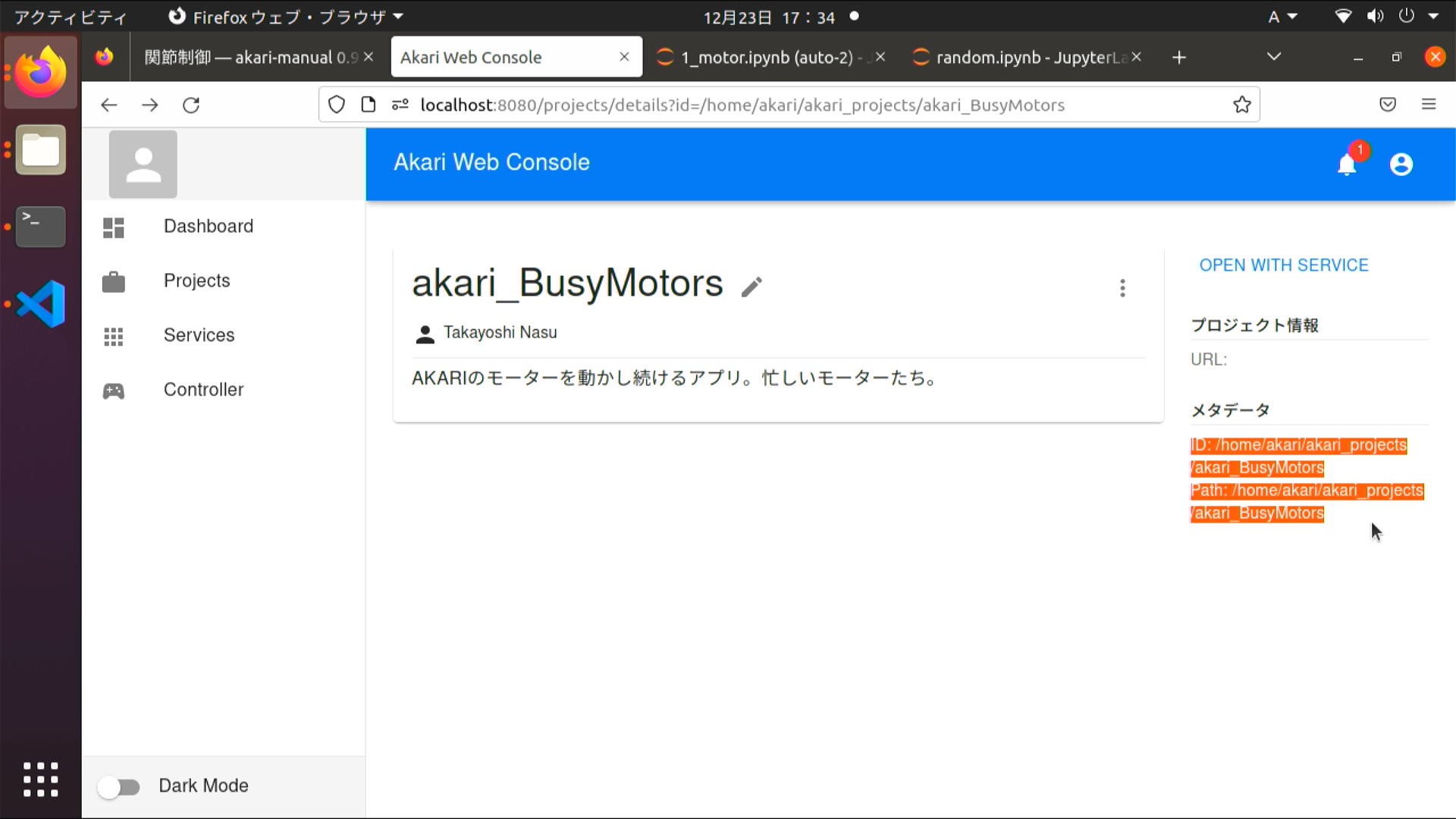Enable Dark Mode with the toggle switch
The image size is (1456, 819).
click(x=119, y=786)
